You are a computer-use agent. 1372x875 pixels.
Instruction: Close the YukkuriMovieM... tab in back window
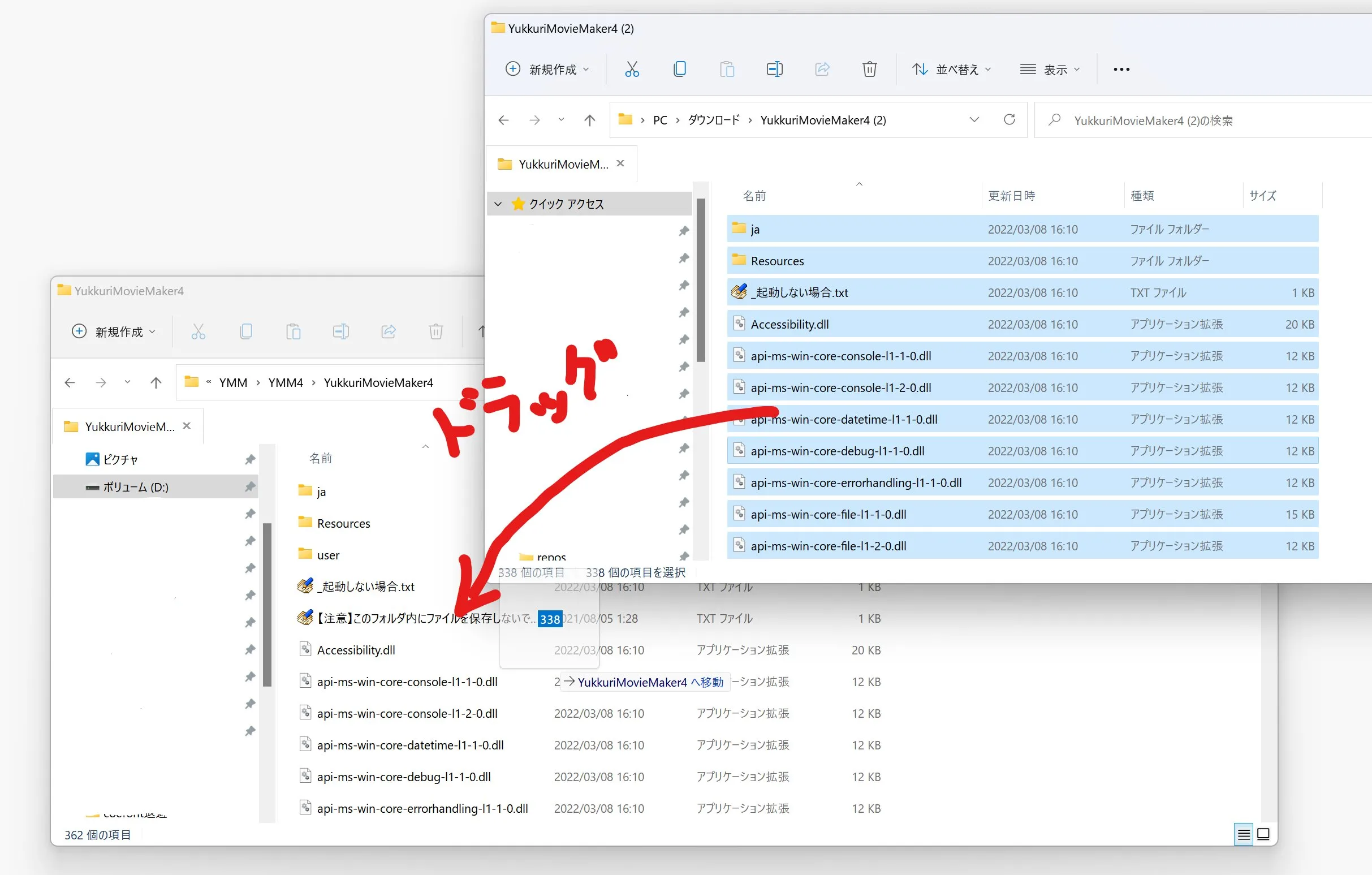186,426
